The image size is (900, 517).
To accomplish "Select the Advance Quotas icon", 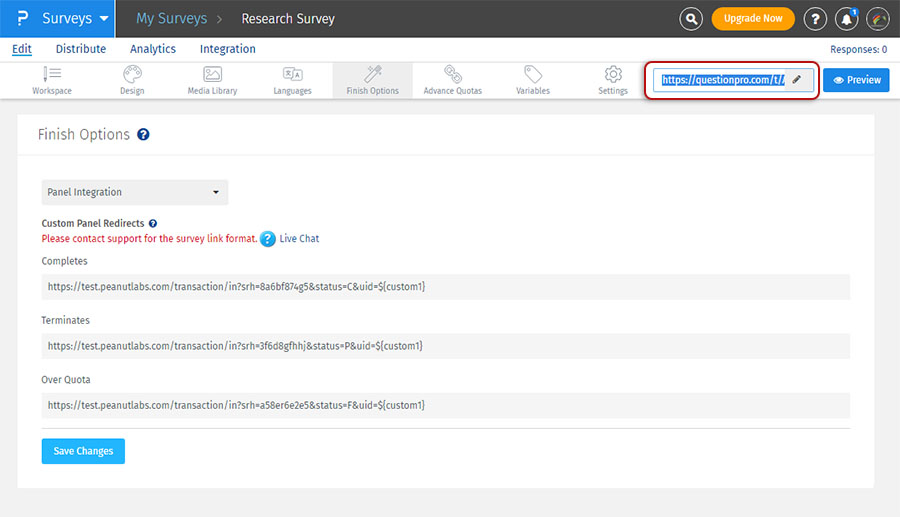I will 452,75.
